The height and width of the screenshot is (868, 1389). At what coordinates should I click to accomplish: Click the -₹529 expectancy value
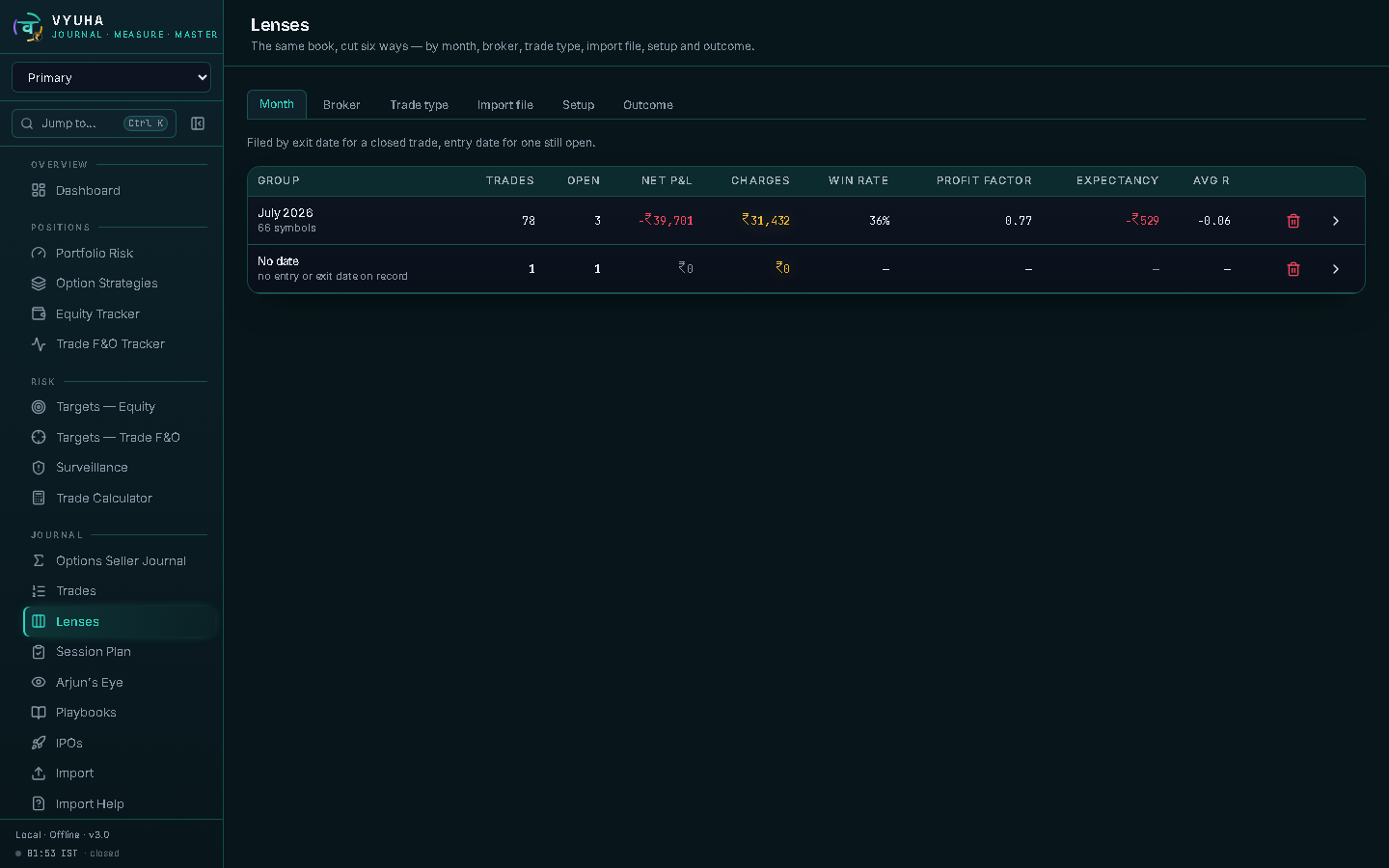1143,221
